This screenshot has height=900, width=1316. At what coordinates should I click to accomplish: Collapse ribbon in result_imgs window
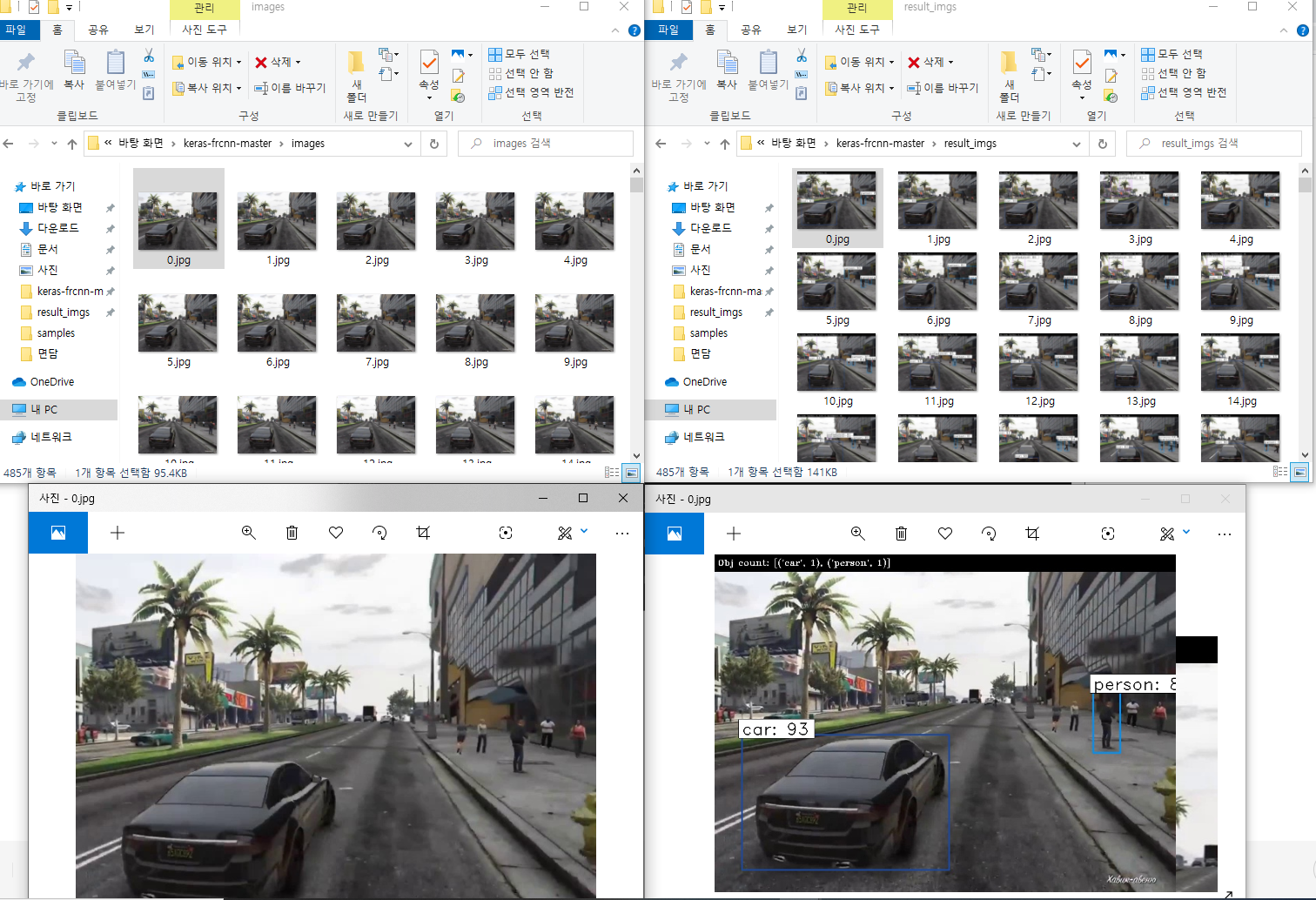pyautogui.click(x=1284, y=30)
